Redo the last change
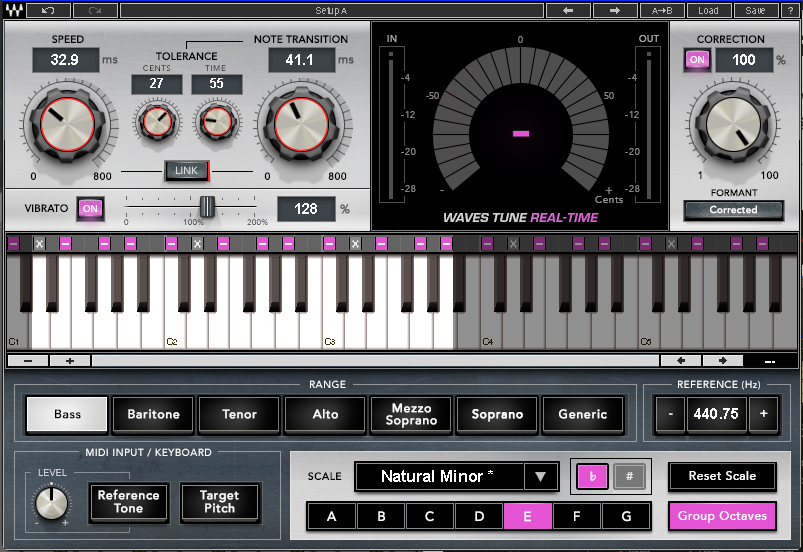 pyautogui.click(x=95, y=10)
